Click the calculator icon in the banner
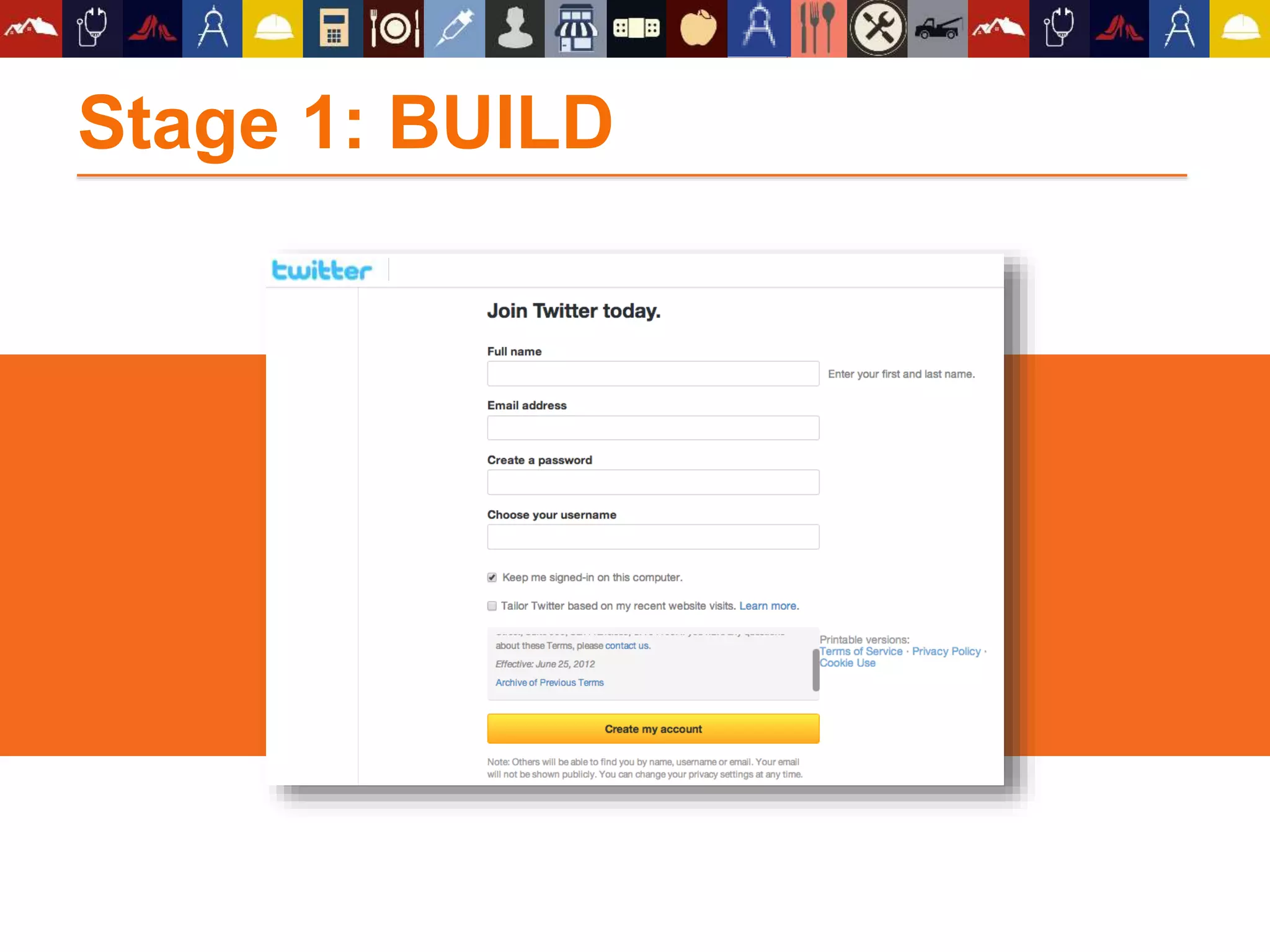The width and height of the screenshot is (1270, 952). pyautogui.click(x=333, y=29)
